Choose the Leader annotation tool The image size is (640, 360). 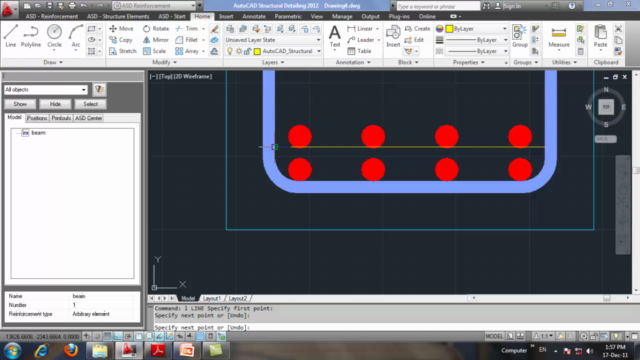tap(361, 40)
